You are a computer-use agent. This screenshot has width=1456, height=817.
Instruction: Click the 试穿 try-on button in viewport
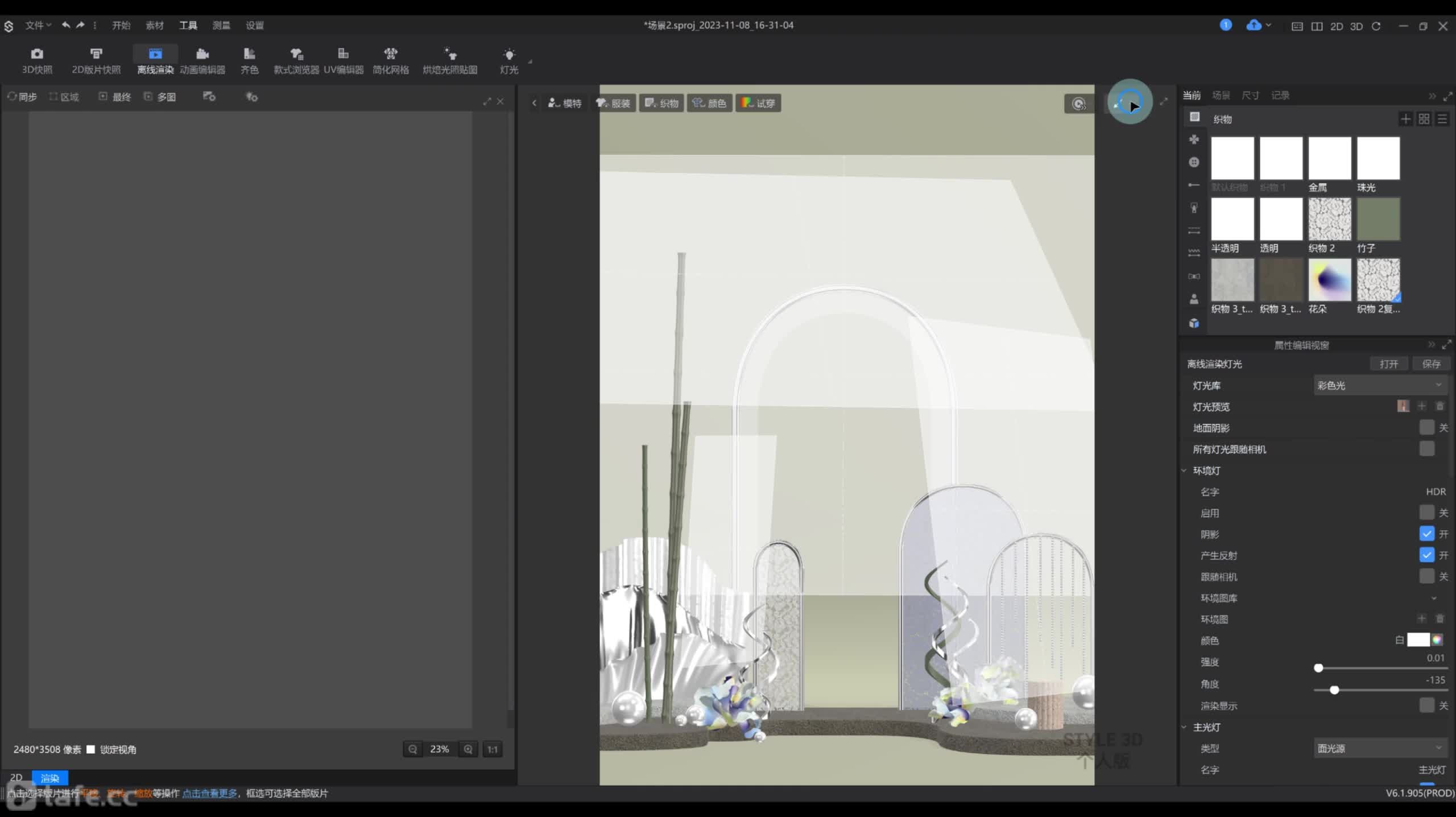coord(758,103)
